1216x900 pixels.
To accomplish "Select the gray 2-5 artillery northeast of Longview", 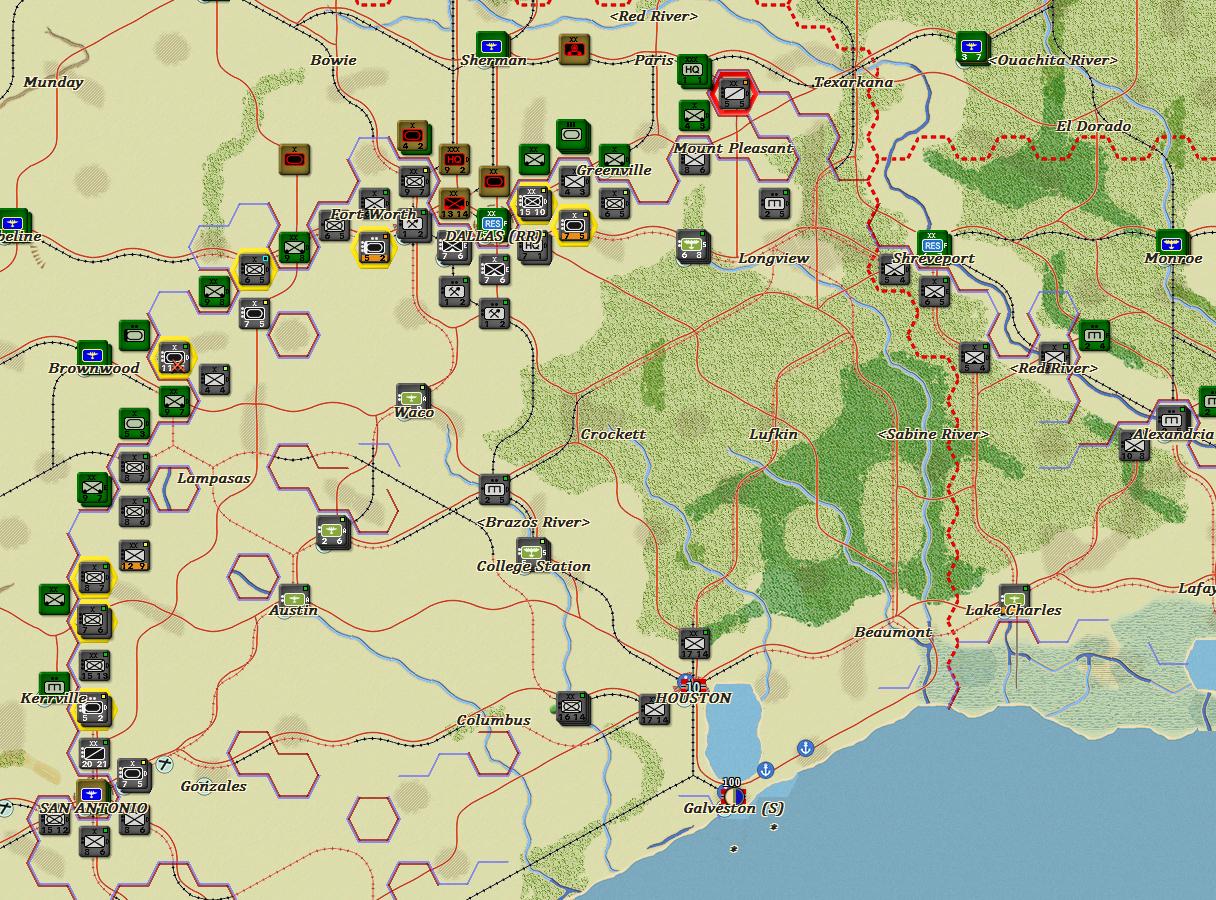I will [774, 203].
